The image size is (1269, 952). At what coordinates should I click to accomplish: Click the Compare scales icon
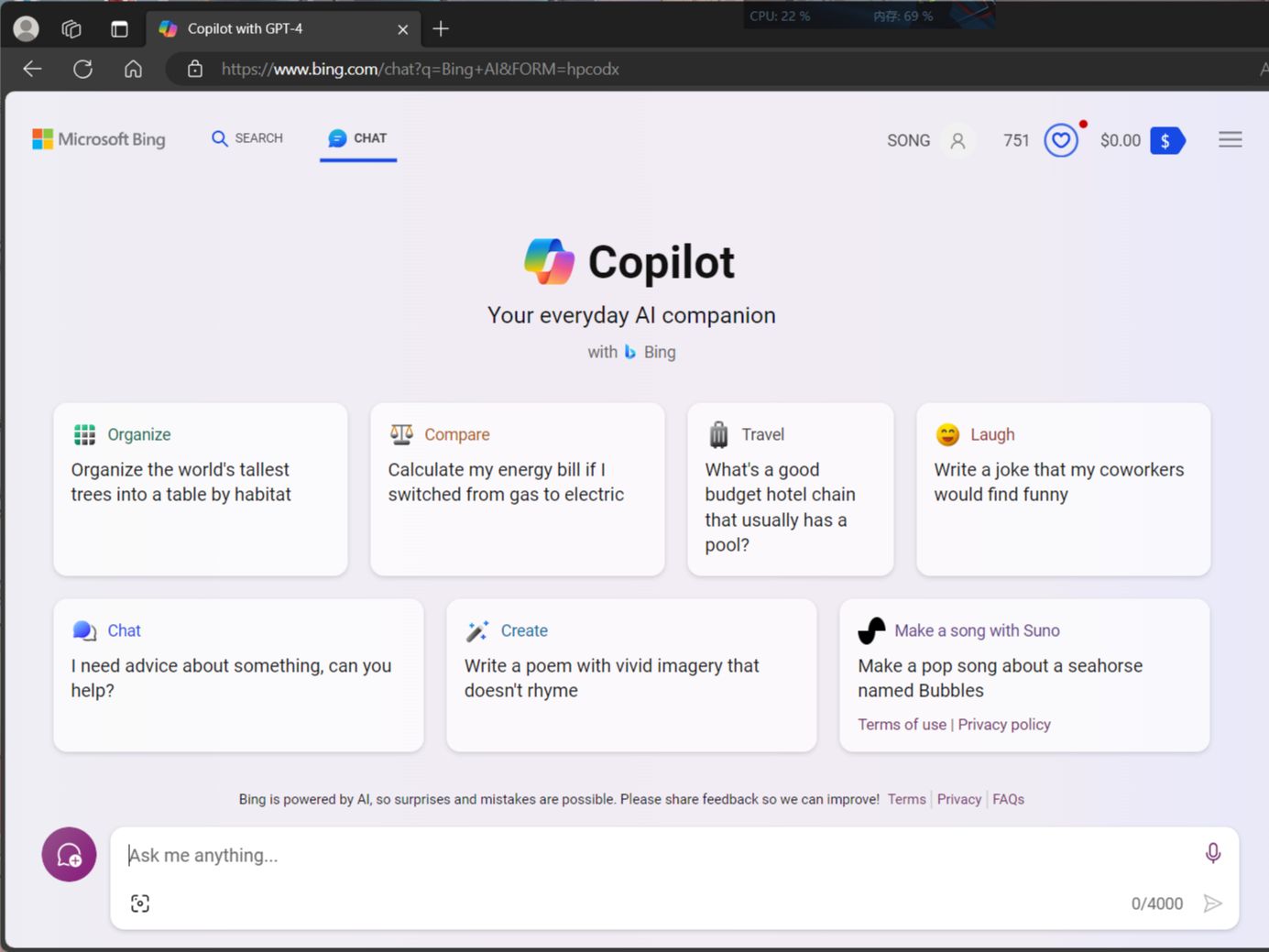[401, 434]
